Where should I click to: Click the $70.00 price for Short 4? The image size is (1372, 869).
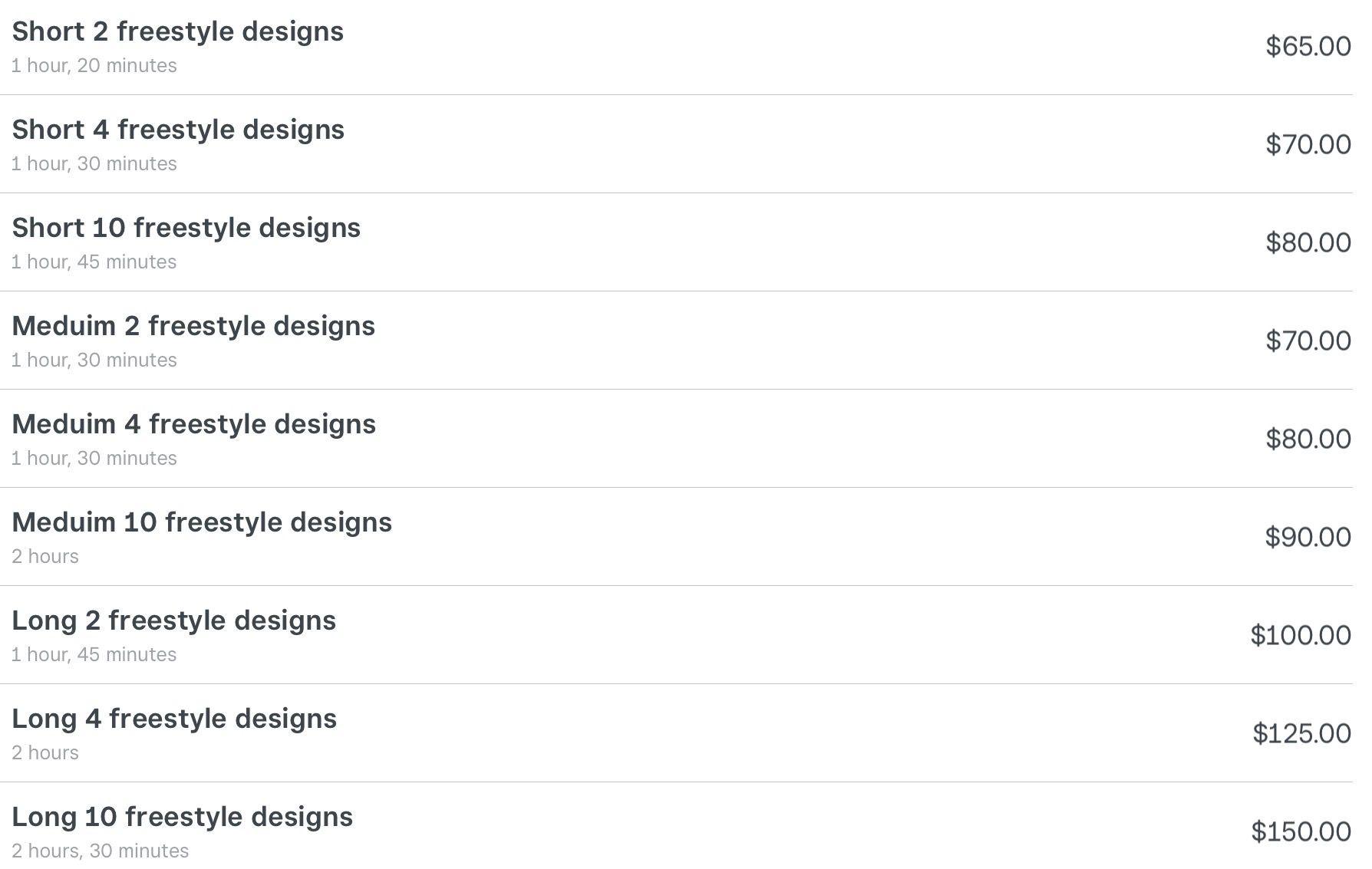click(1308, 144)
